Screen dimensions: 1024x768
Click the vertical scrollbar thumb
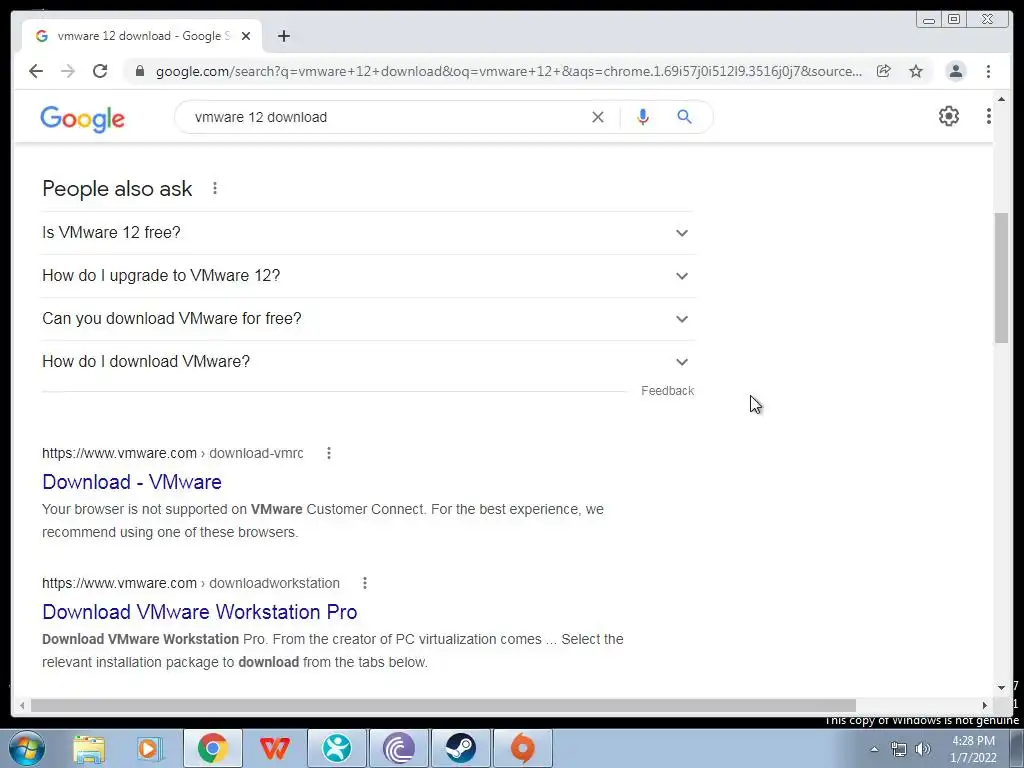1001,278
